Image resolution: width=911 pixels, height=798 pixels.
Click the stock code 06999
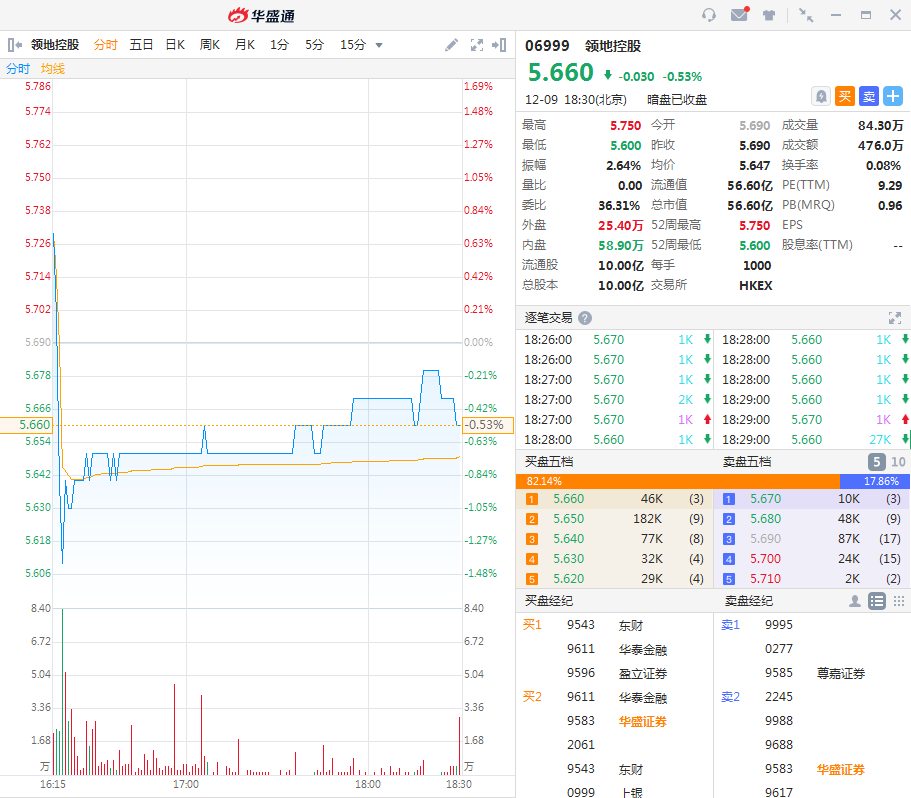coord(547,46)
